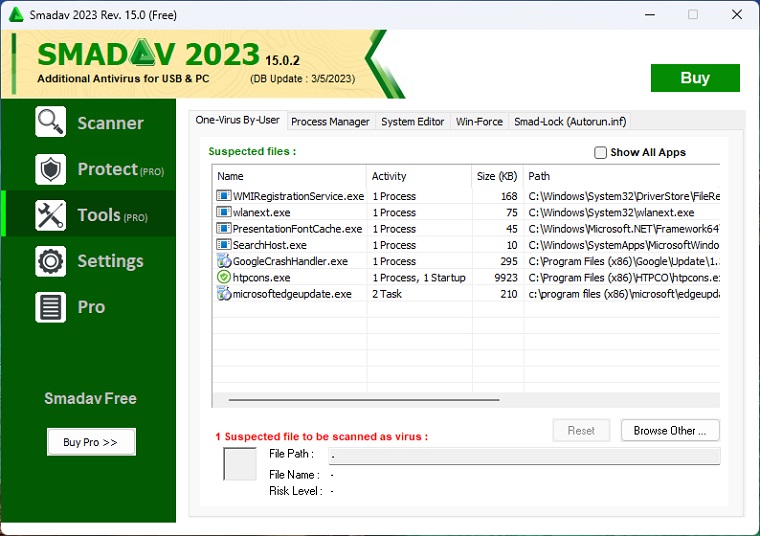Click the htpcons.exe green shield icon
Viewport: 760px width, 536px height.
pyautogui.click(x=224, y=277)
